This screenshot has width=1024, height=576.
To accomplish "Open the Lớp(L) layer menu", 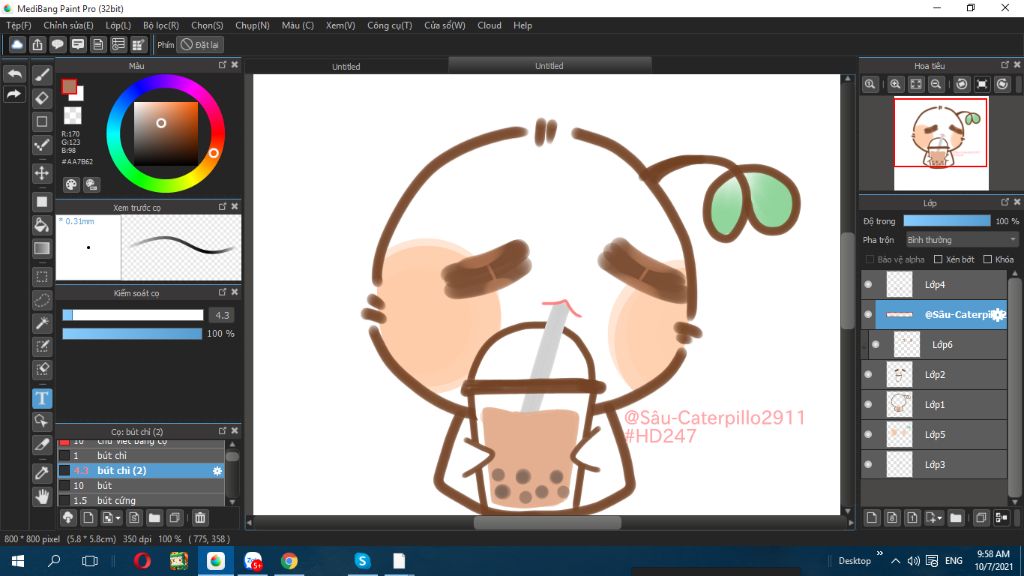I will tap(118, 25).
